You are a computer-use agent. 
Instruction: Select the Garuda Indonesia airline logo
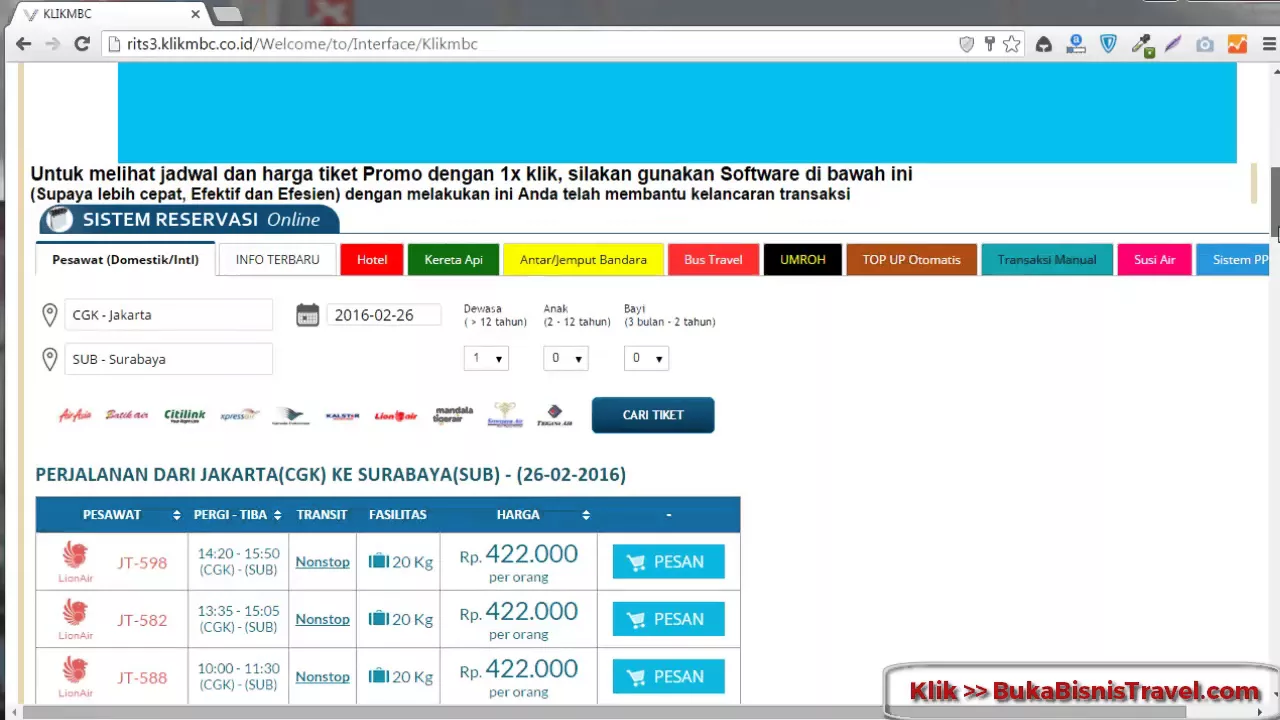pyautogui.click(x=291, y=415)
